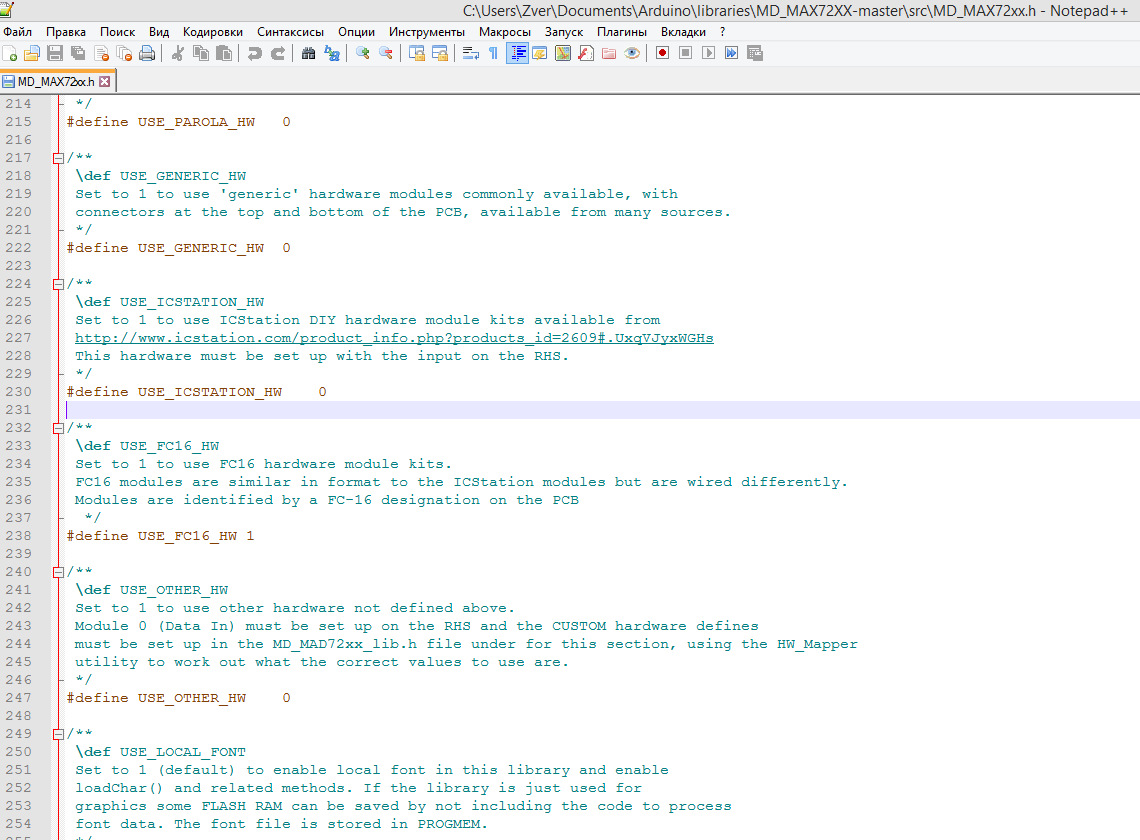Open user-defined language dialog
The height and width of the screenshot is (840, 1140).
click(x=539, y=53)
